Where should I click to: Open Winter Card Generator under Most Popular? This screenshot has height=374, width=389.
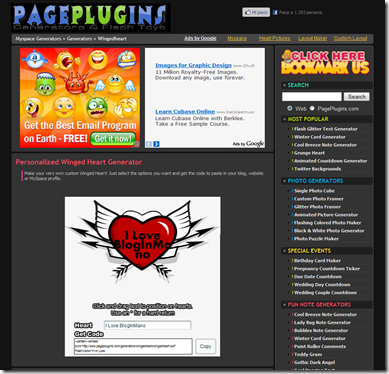click(319, 137)
